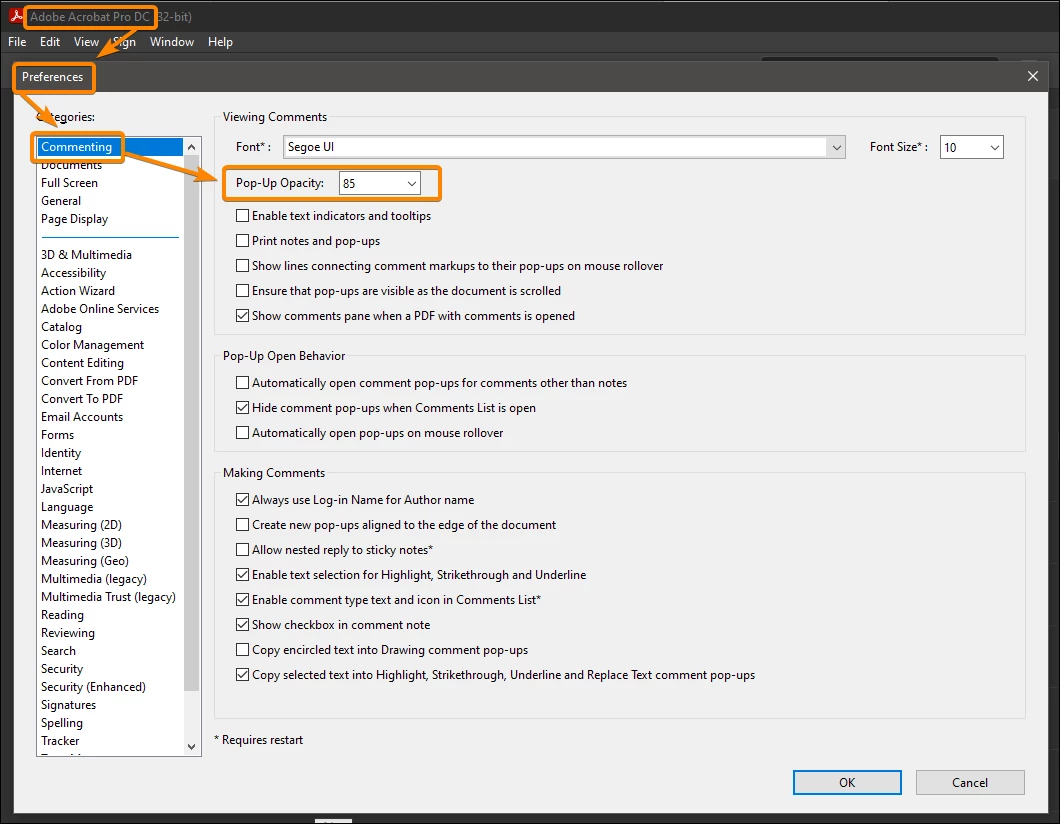Viewport: 1060px width, 824px height.
Task: Toggle Print notes and pop-ups checkbox
Action: coord(242,241)
